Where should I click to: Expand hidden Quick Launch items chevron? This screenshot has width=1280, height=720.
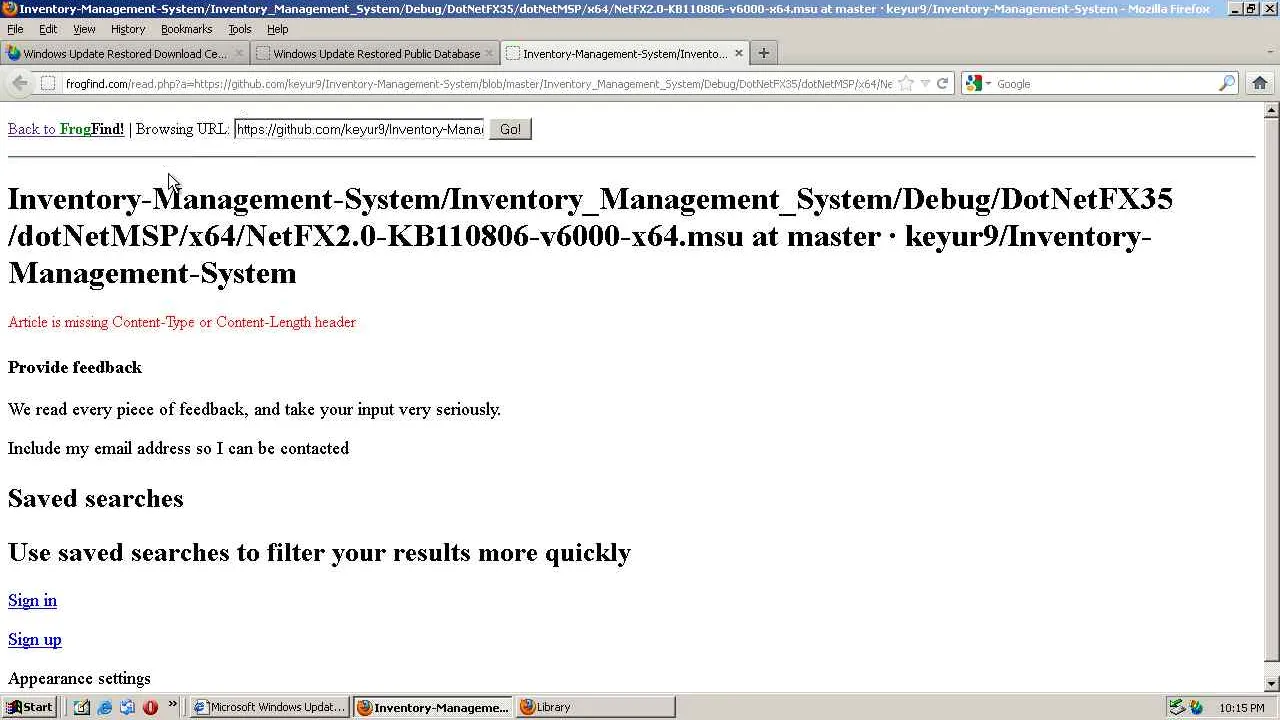coord(172,705)
